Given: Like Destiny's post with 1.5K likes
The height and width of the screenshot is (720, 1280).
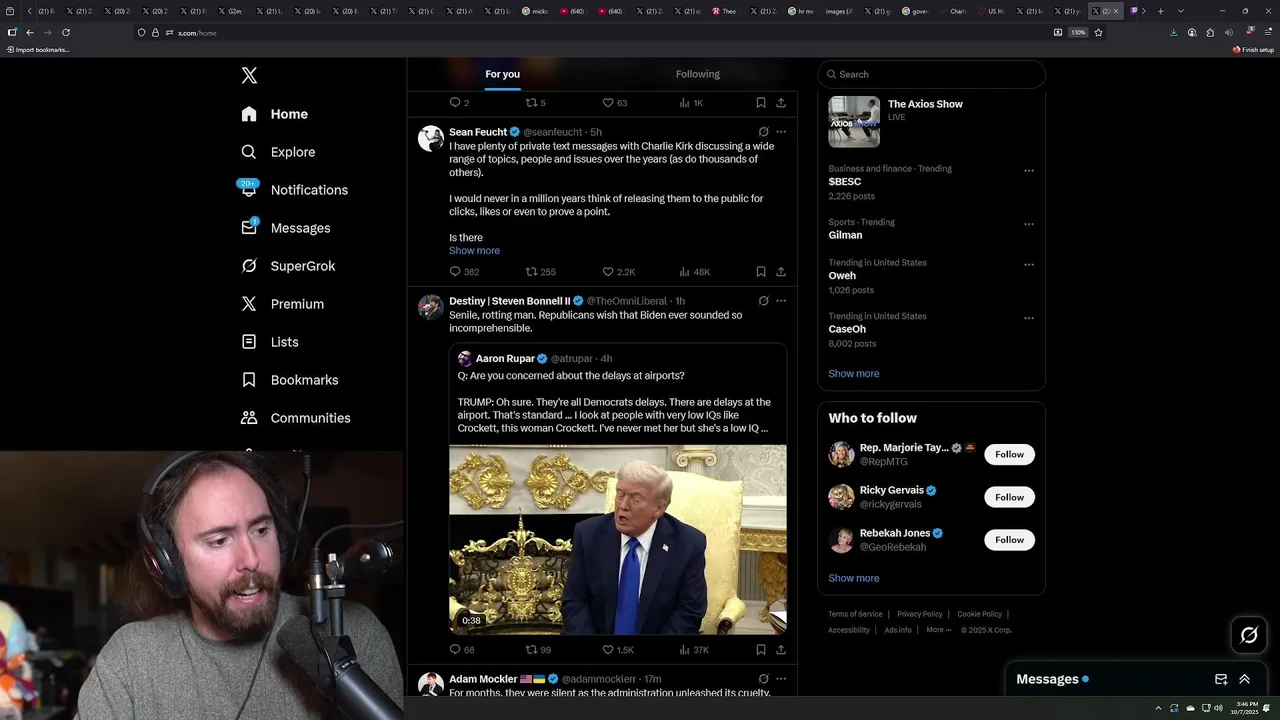Looking at the screenshot, I should 618,650.
